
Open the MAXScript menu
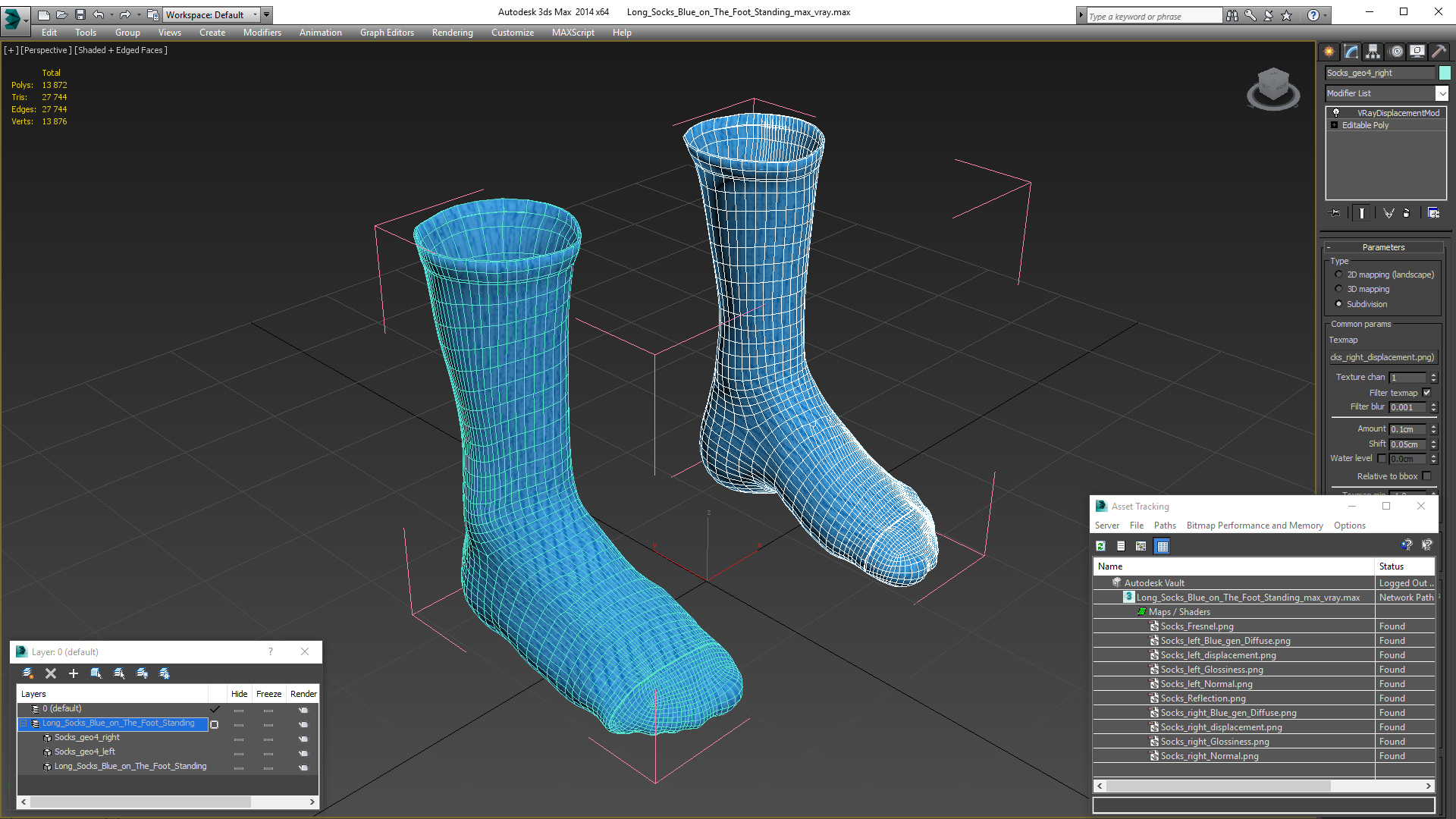[x=573, y=33]
